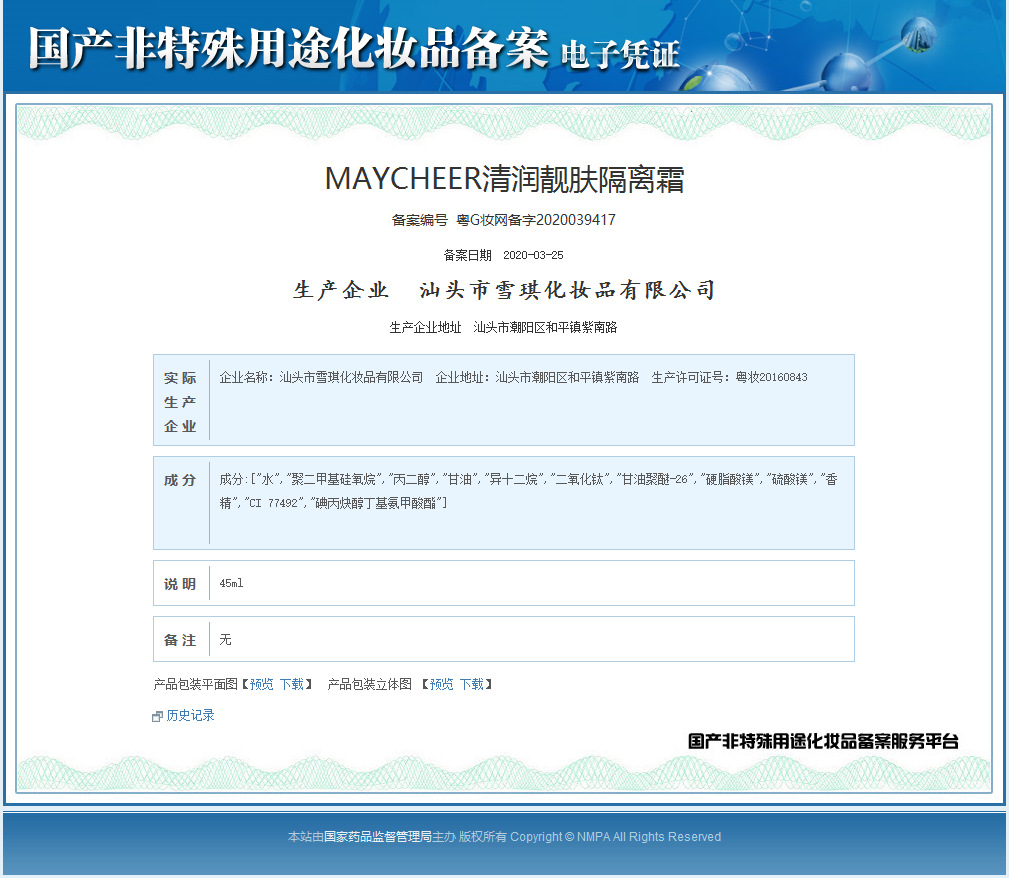Viewport: 1009px width, 878px height.
Task: Click the product title MAYCHEER清润靓肤隔离霜
Action: pyautogui.click(x=504, y=179)
